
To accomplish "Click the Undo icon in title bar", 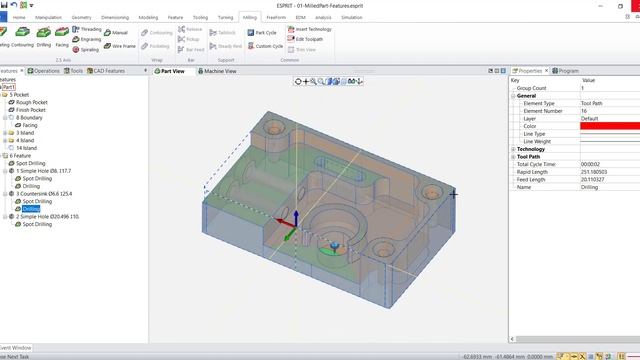I will point(13,5).
